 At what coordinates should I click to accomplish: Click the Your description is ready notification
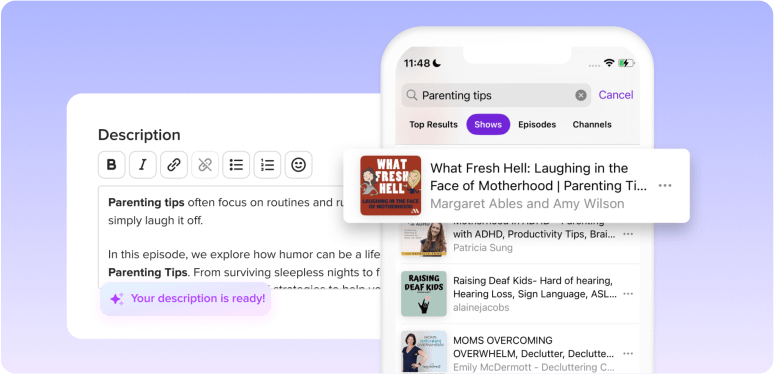click(x=186, y=299)
